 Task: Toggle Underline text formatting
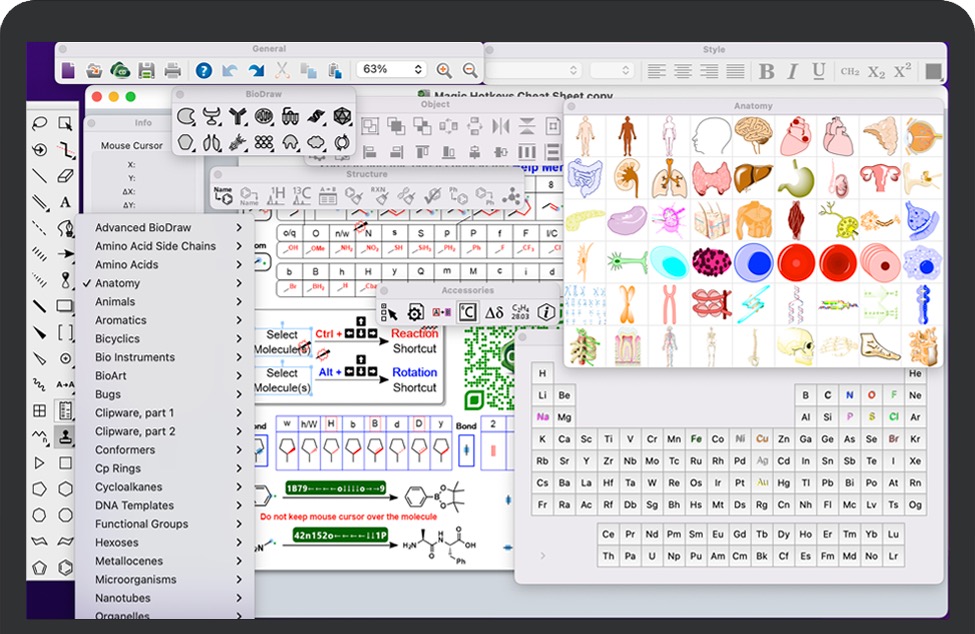(x=819, y=71)
